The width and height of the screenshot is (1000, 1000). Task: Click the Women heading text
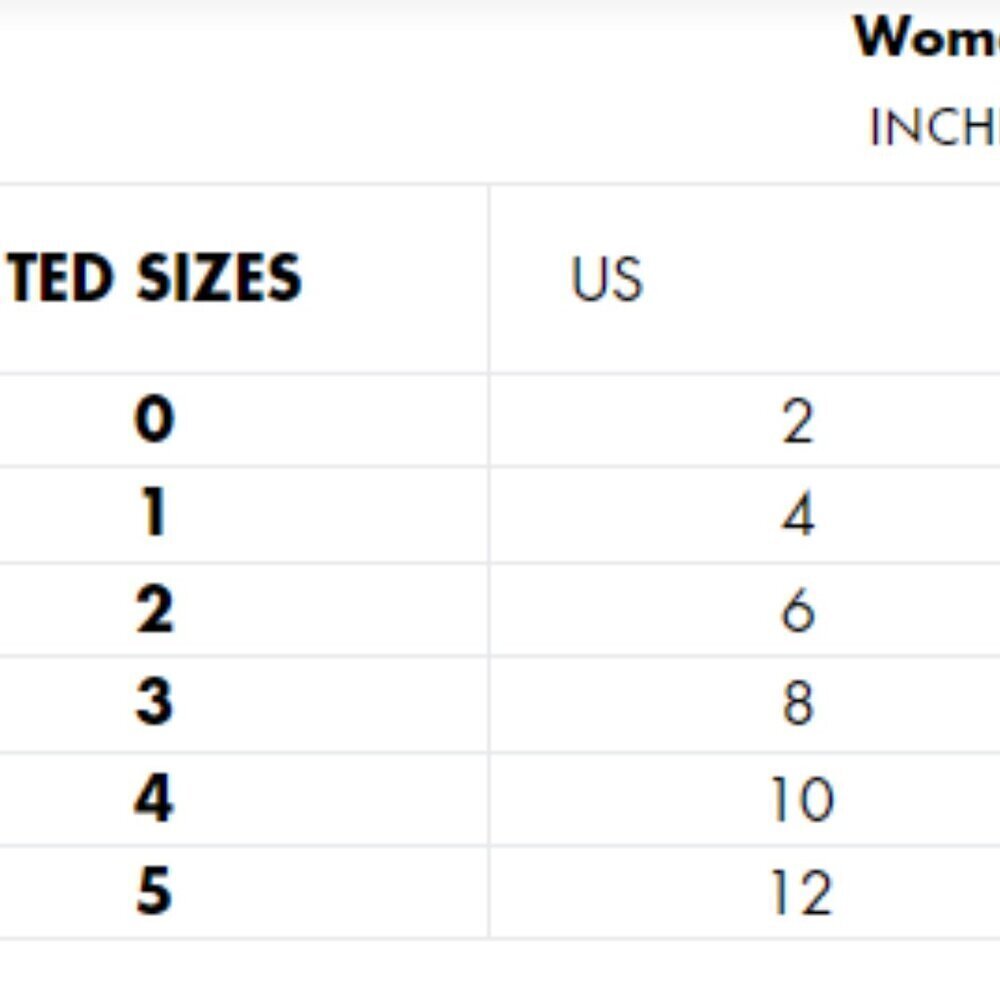point(926,36)
